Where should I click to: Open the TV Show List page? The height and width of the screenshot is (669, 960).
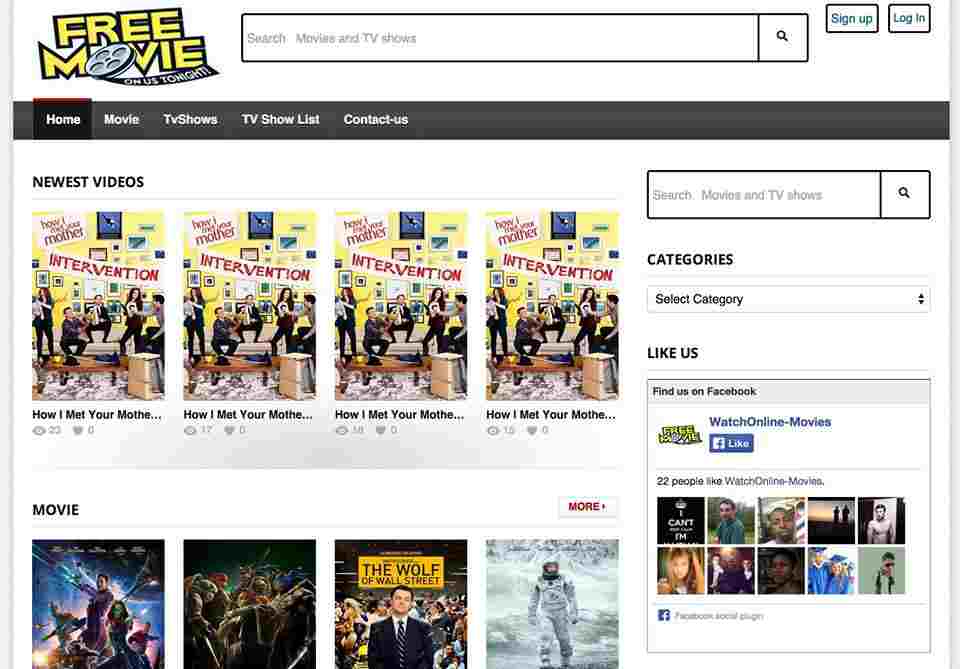(280, 119)
